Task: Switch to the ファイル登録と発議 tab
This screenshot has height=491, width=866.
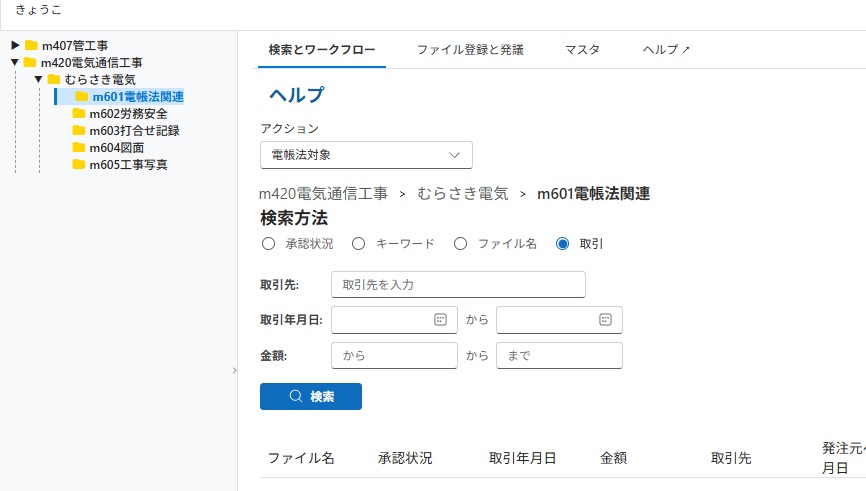Action: [x=470, y=49]
